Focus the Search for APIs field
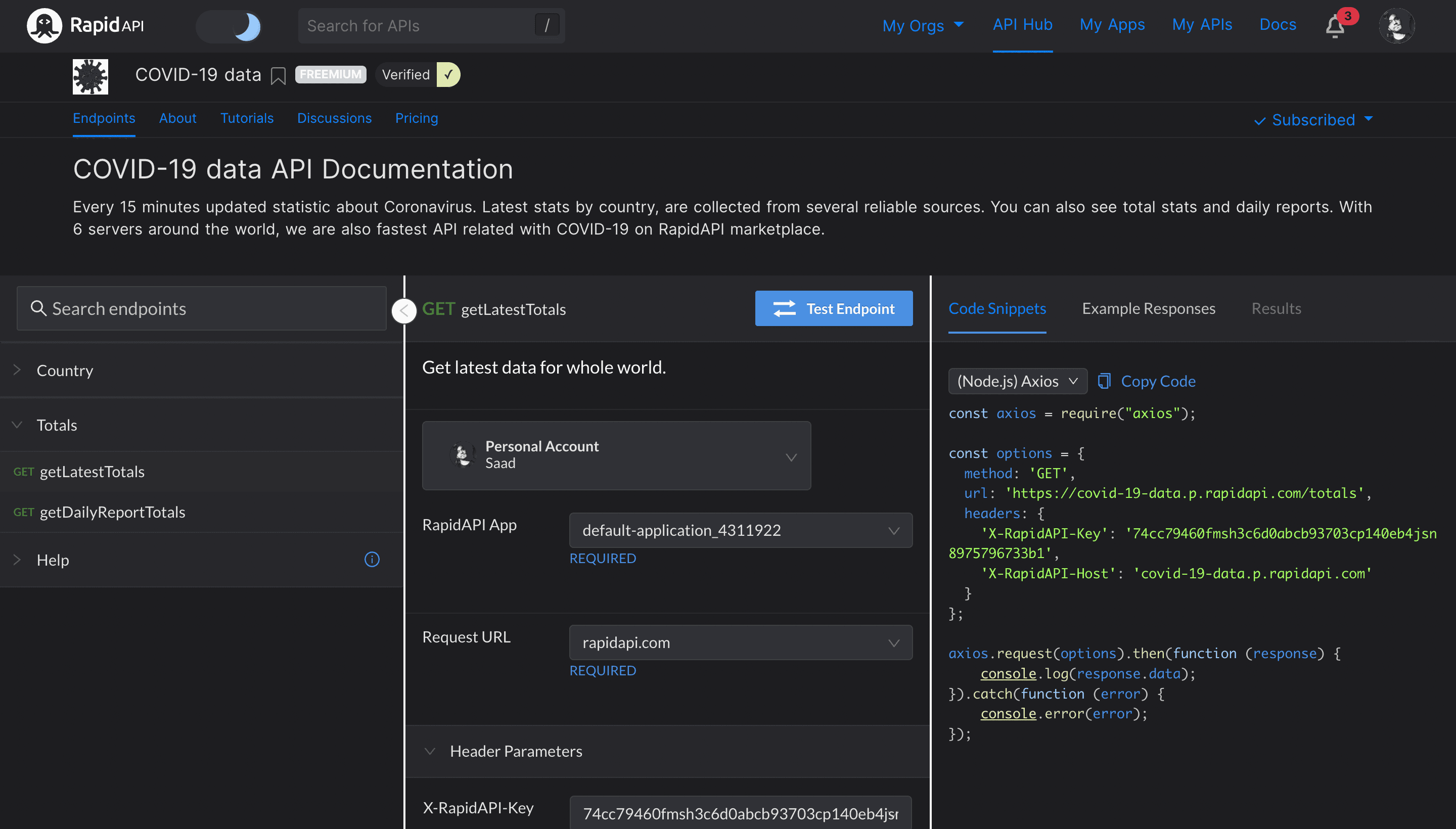1456x829 pixels. tap(431, 26)
